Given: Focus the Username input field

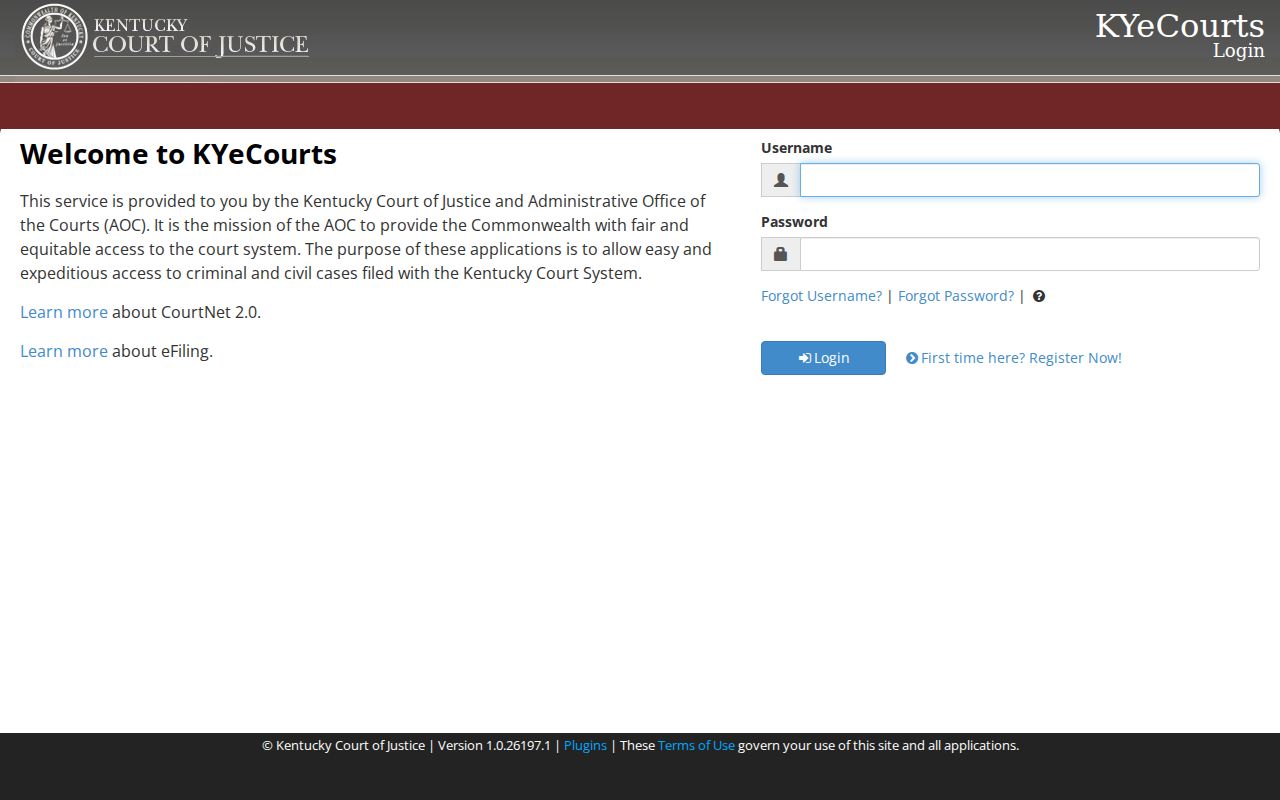Looking at the screenshot, I should [x=1029, y=180].
